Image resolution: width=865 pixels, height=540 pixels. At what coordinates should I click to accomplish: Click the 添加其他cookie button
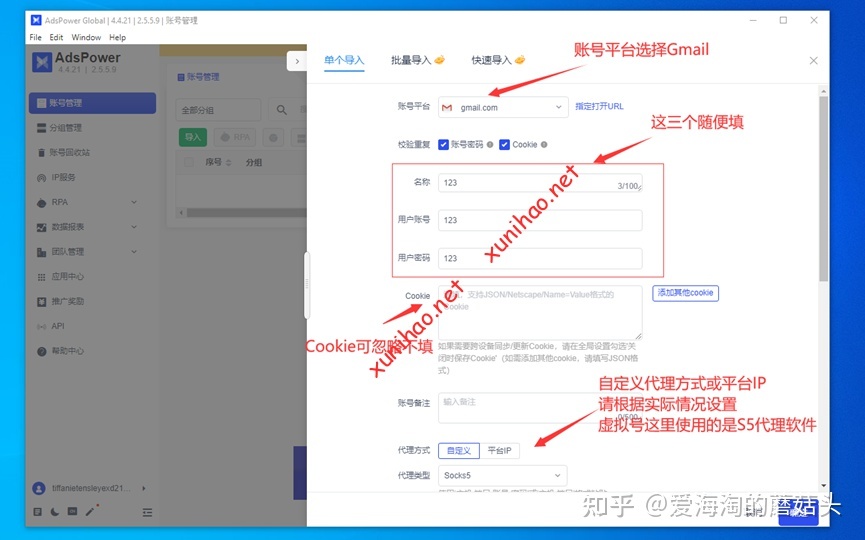coord(685,293)
